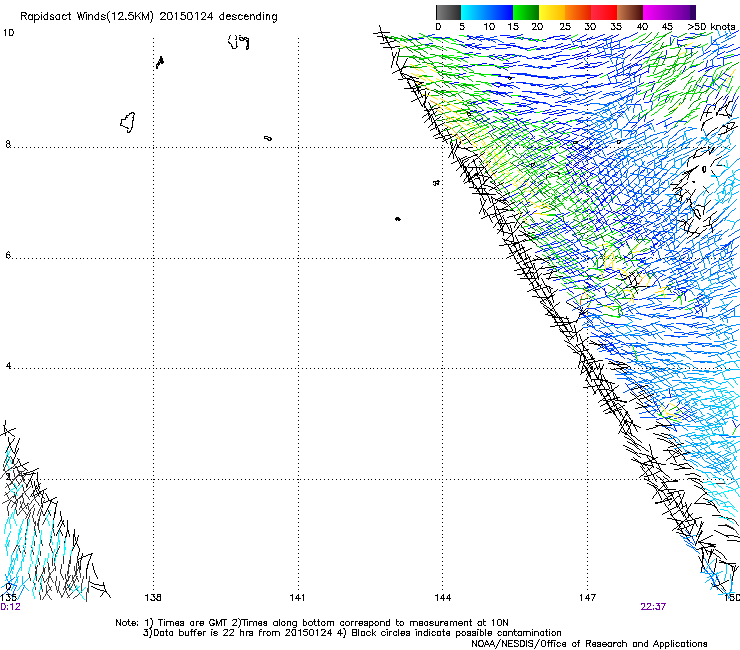Click the 141 longitude axis label
The image size is (740, 650).
297,598
